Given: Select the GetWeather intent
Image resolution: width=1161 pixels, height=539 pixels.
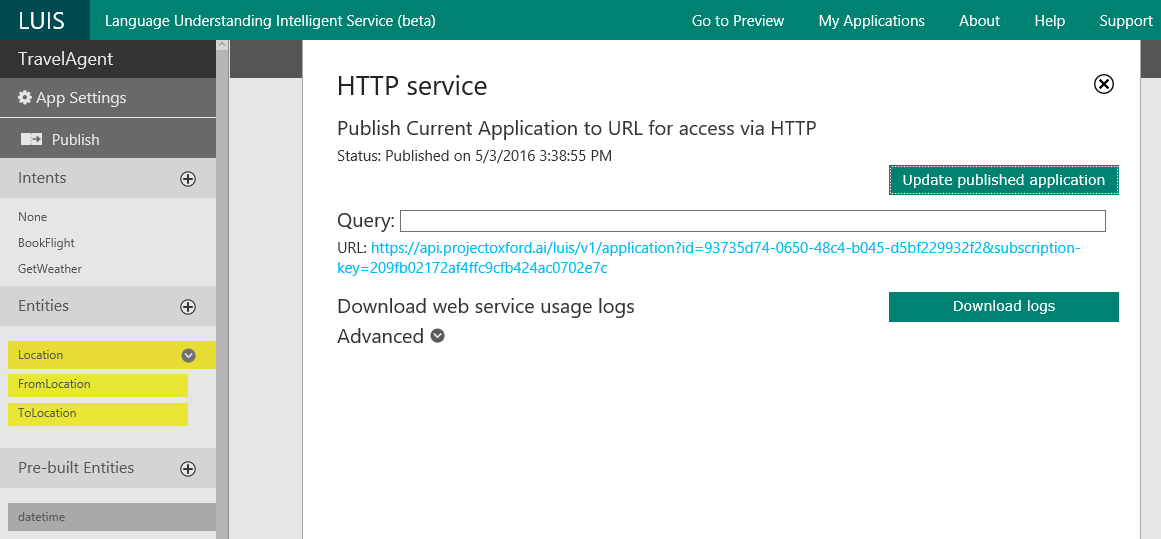Looking at the screenshot, I should click(50, 269).
